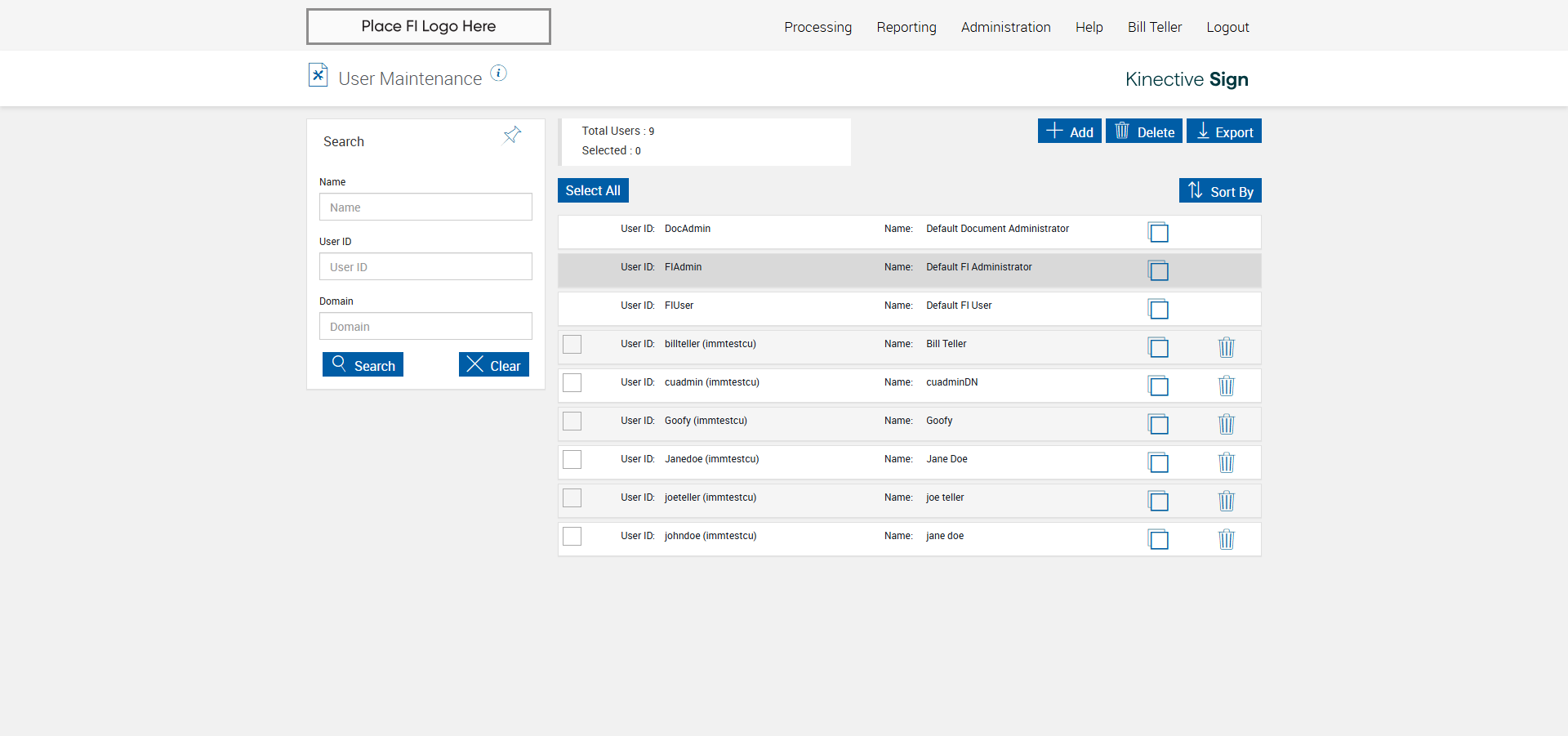Image resolution: width=1568 pixels, height=736 pixels.
Task: Select the DocAdmin user ID text
Action: tap(688, 229)
